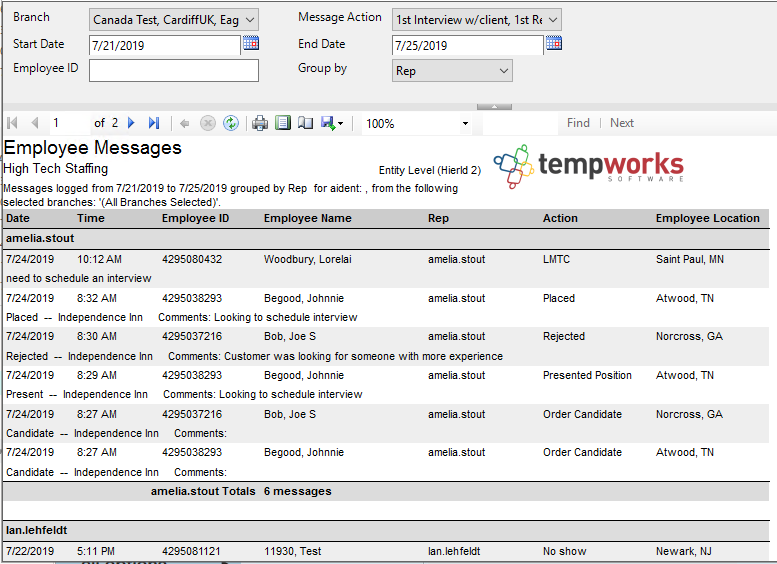The height and width of the screenshot is (564, 777).
Task: Click the Employee Name column header
Action: coord(308,219)
